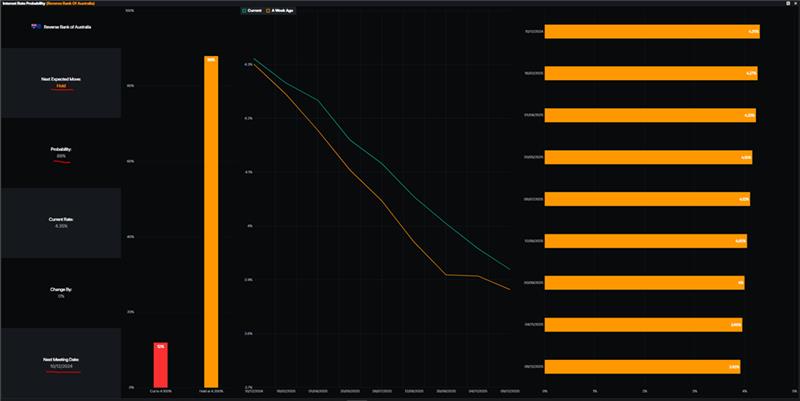This screenshot has width=800, height=401.
Task: Click the Next Expected Move label
Action: 61,79
